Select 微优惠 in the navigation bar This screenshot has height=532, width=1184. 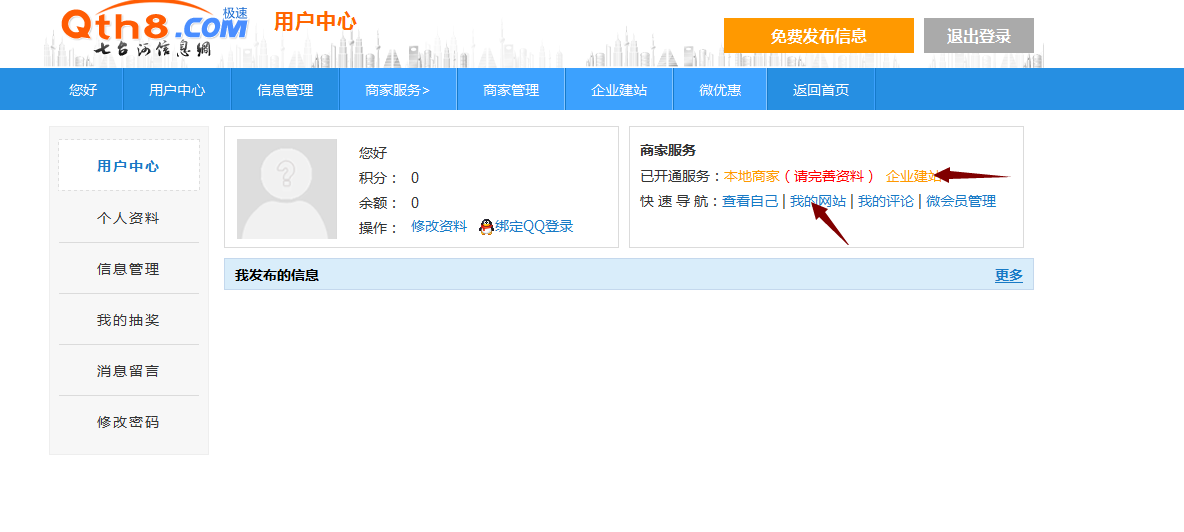tap(720, 90)
